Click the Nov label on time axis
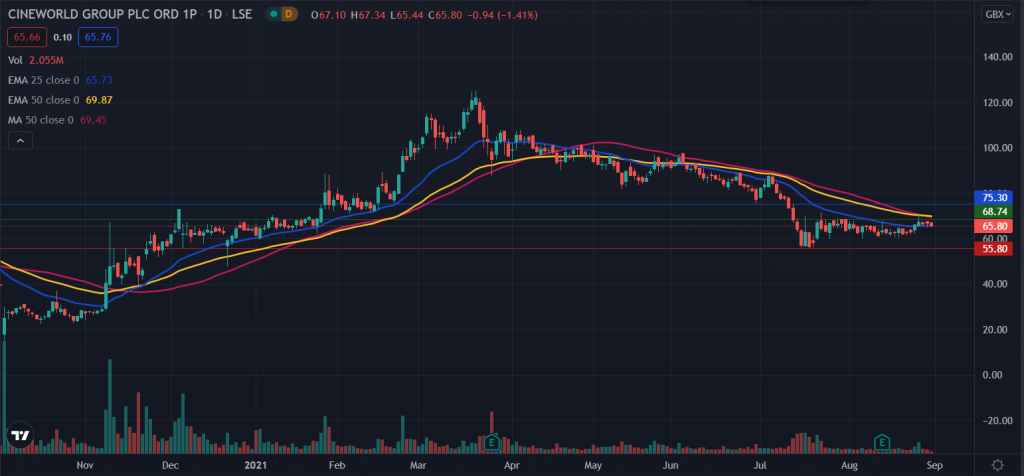 85,466
